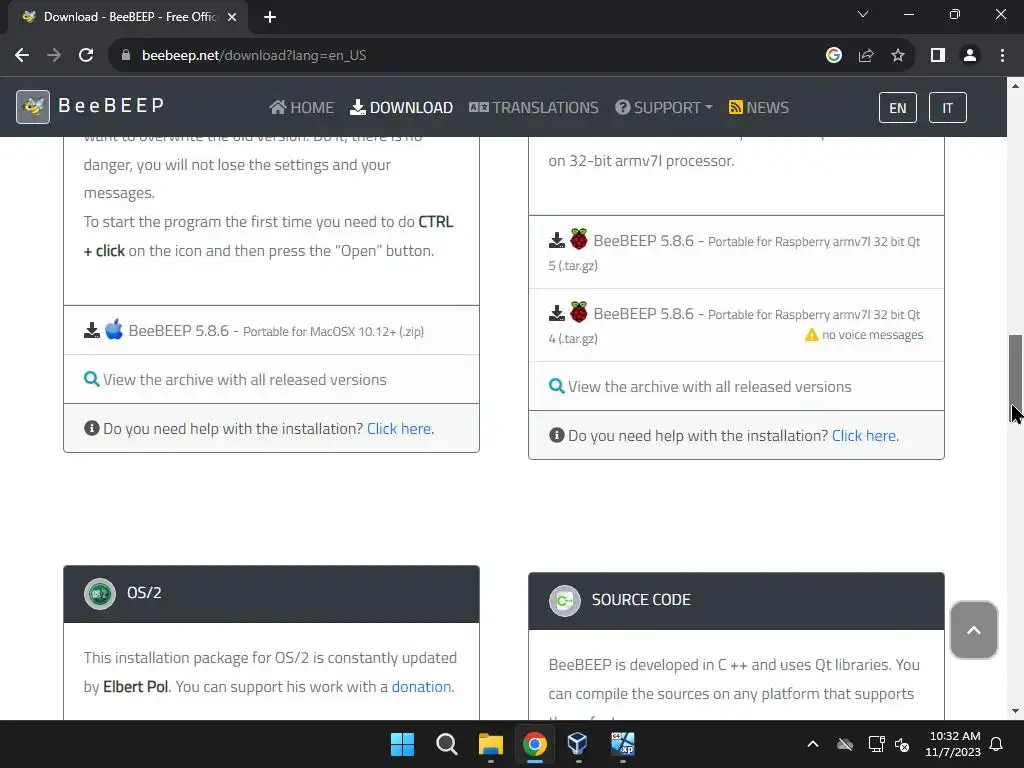This screenshot has width=1024, height=768.
Task: Download Raspberry armv7l 32 bit Qt 4 tar.gz
Action: pyautogui.click(x=734, y=325)
